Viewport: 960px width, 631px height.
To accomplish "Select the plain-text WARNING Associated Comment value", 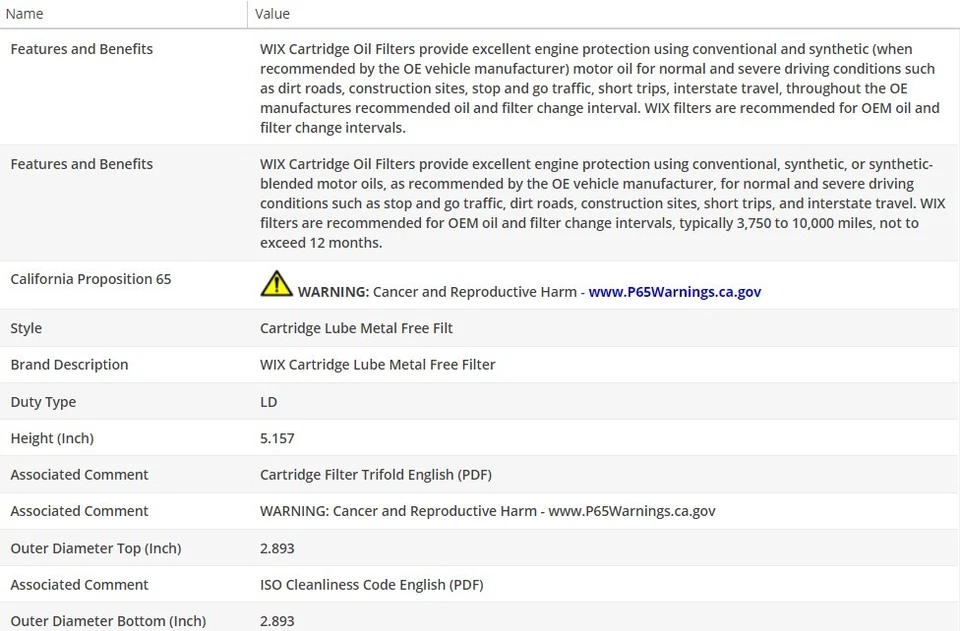I will coord(488,511).
